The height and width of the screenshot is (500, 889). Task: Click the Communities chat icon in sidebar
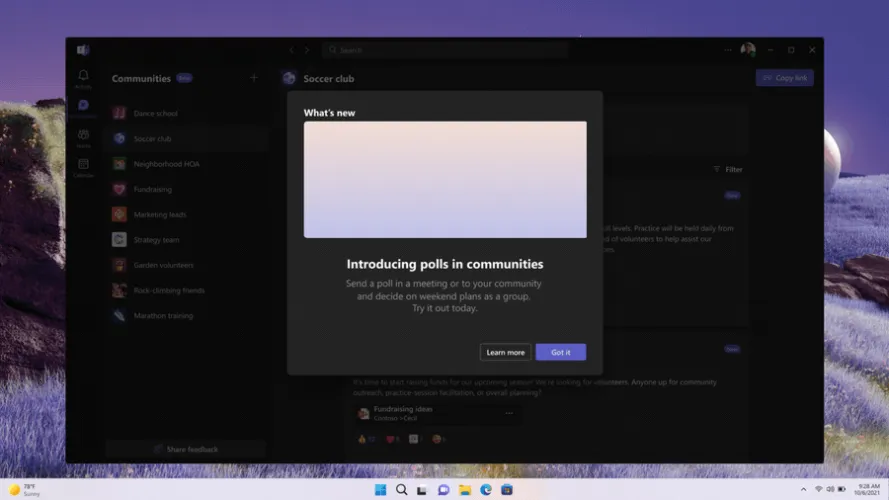tap(83, 105)
